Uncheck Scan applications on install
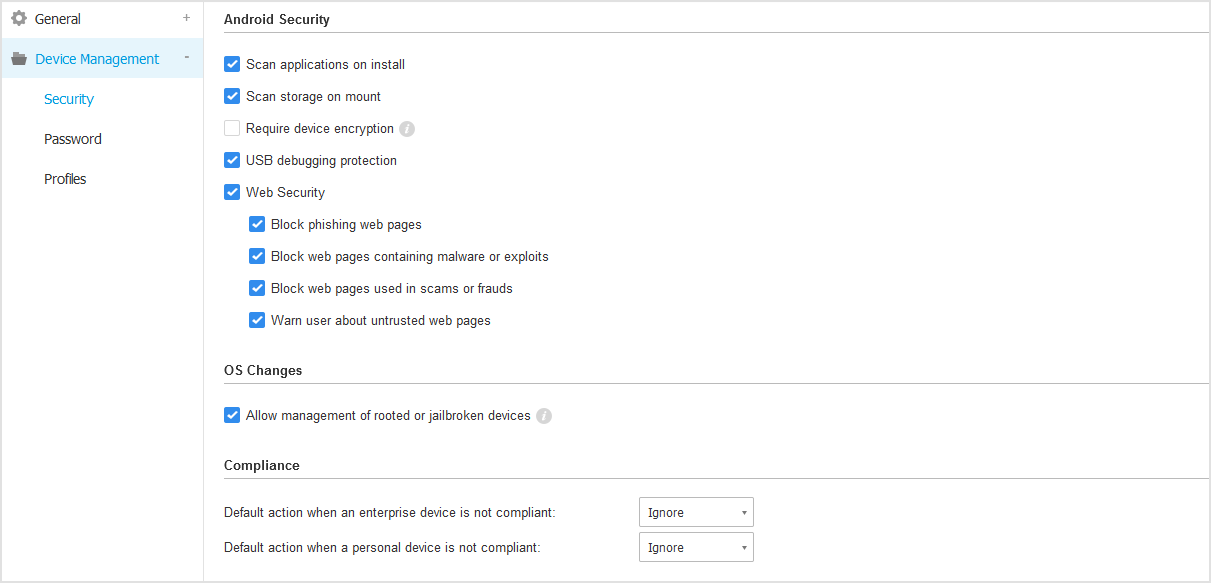Image resolution: width=1211 pixels, height=583 pixels. tap(232, 64)
